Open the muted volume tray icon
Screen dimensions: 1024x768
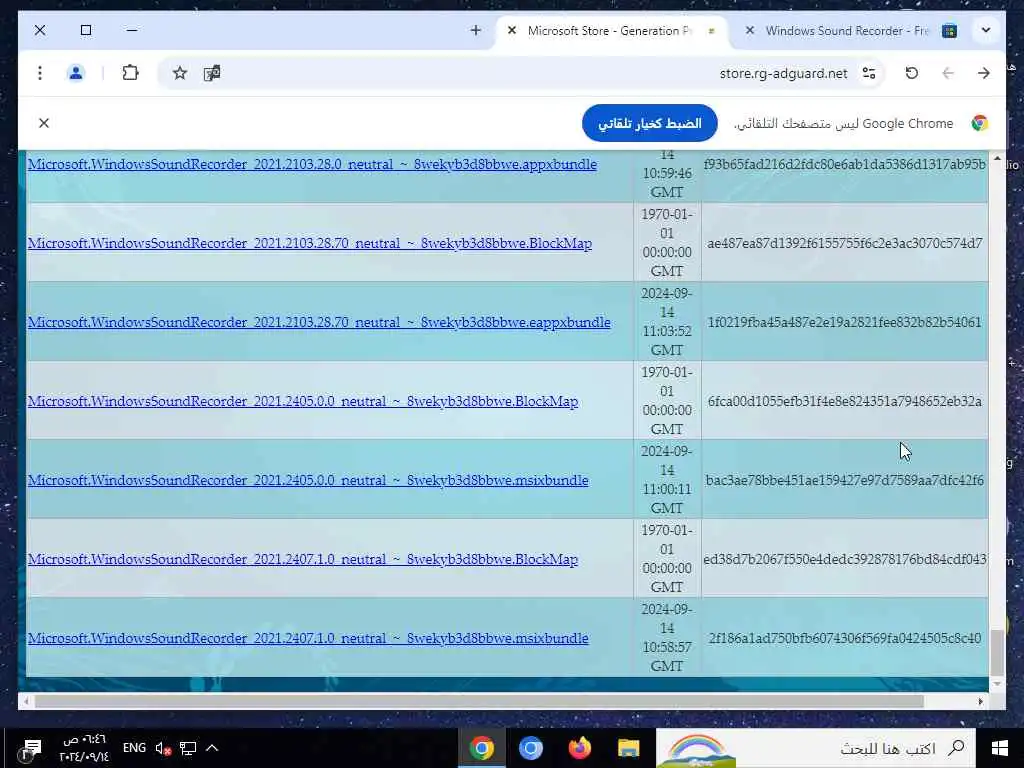163,748
